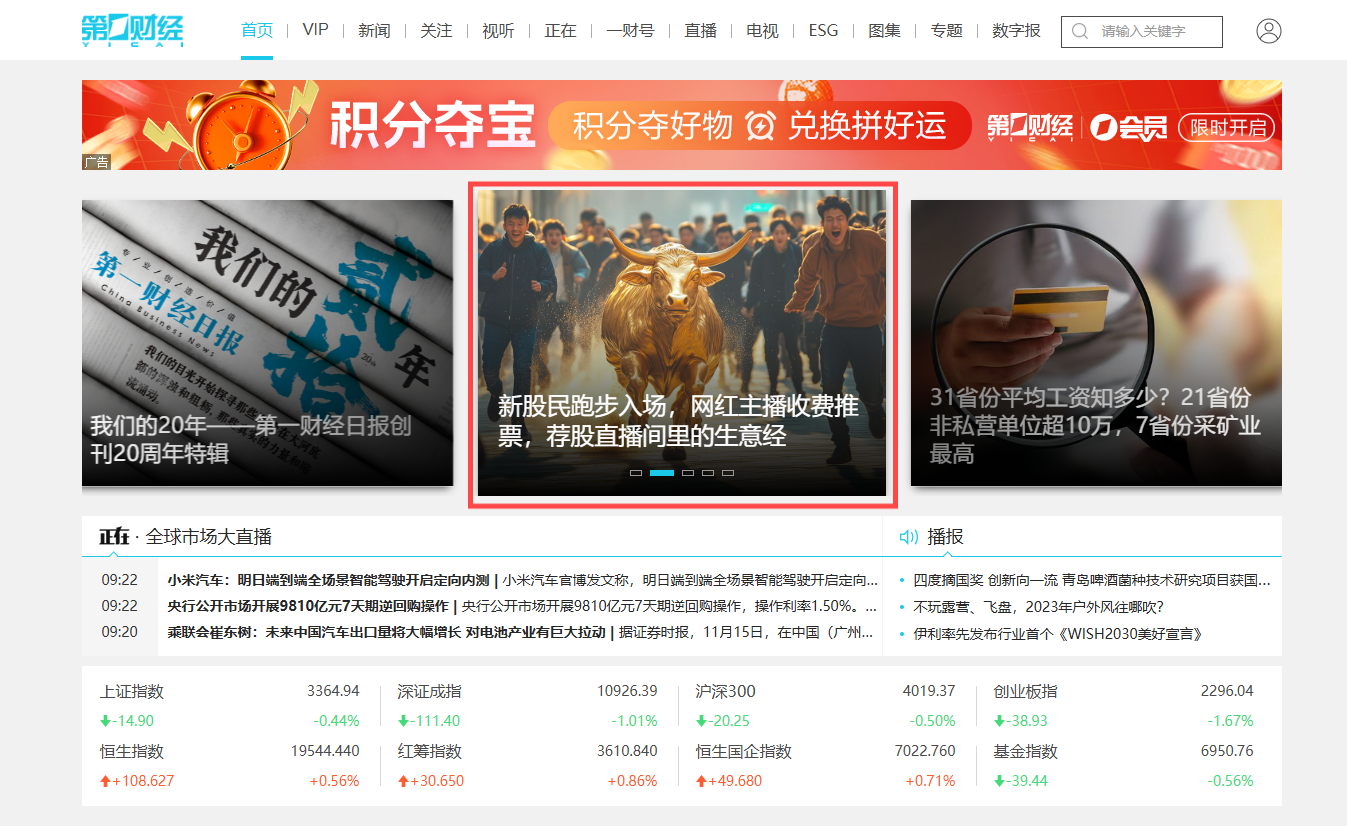Click the Yicai logo in header
The image size is (1348, 826).
click(132, 31)
